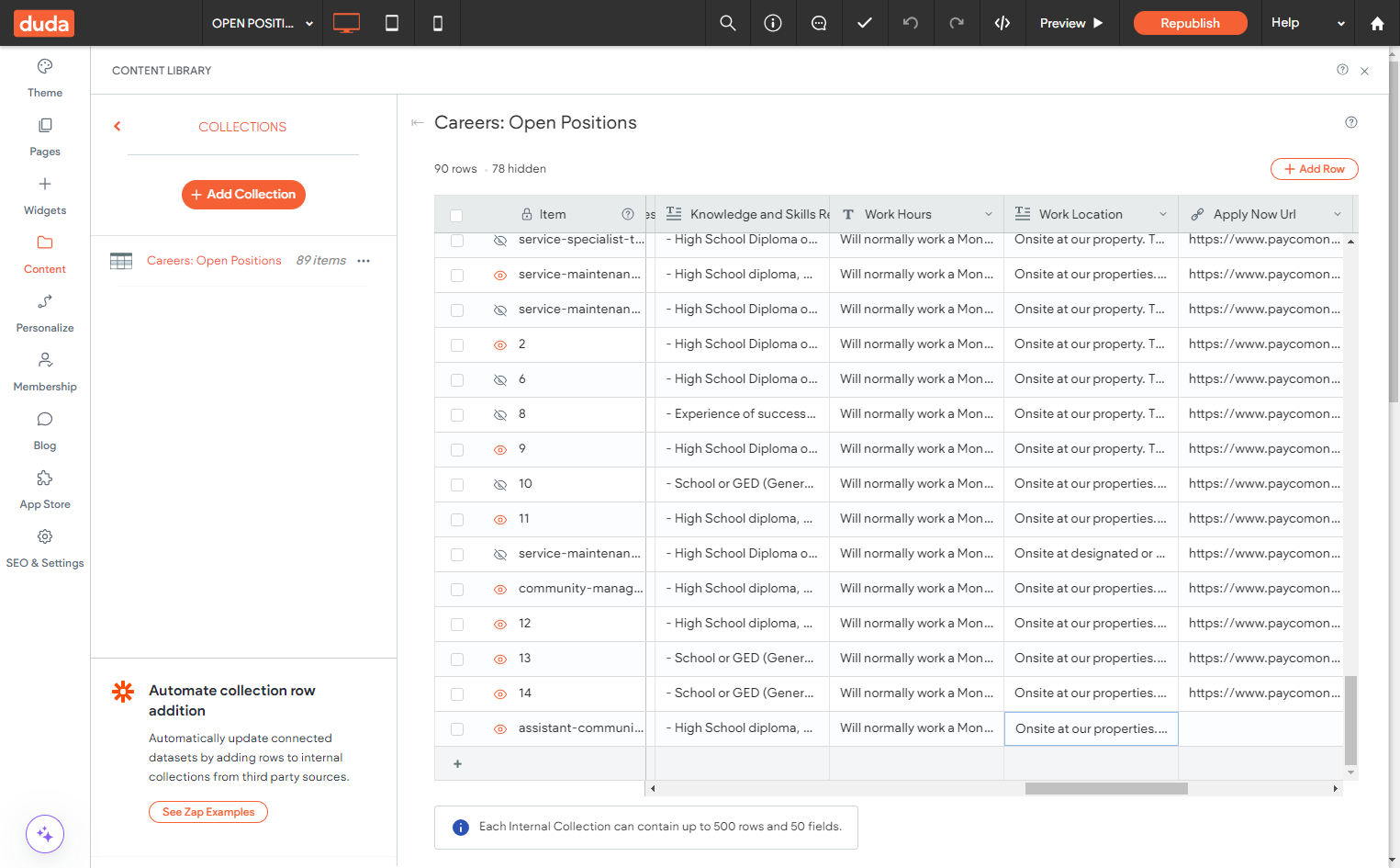The width and height of the screenshot is (1400, 868).
Task: Open Widgets panel in left sidebar
Action: [45, 197]
